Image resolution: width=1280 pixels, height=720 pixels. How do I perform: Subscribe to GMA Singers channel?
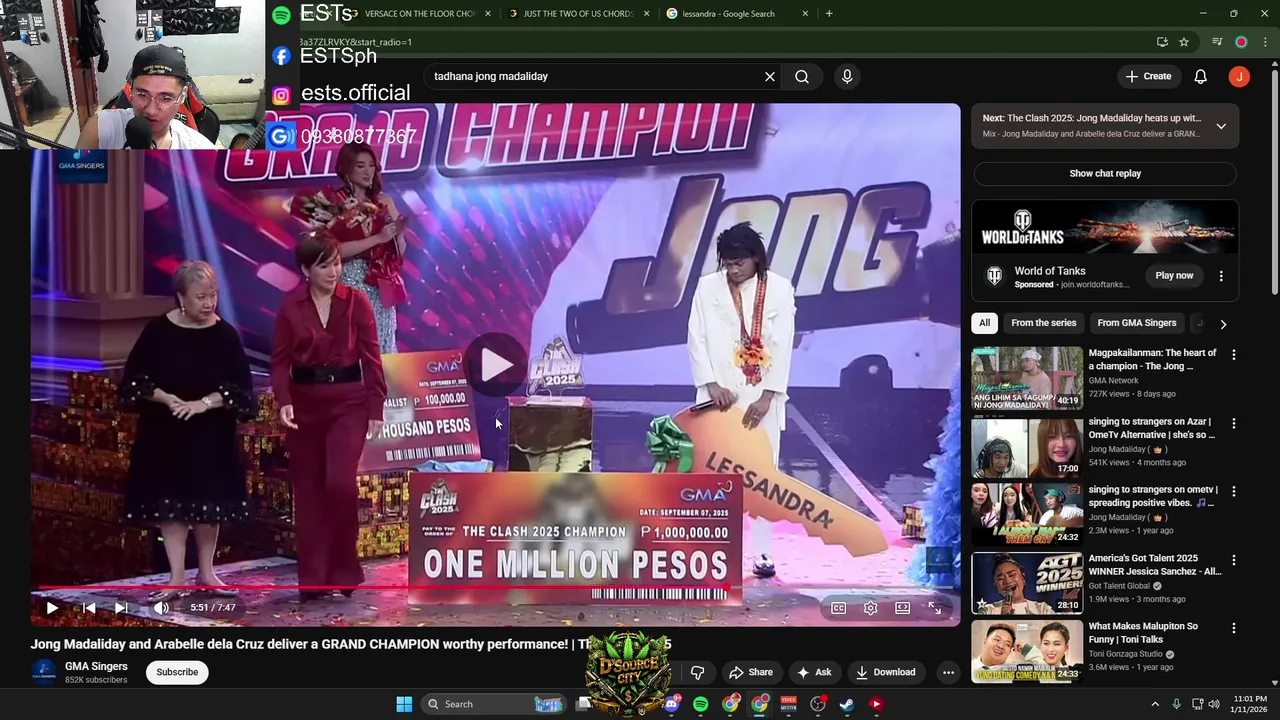pyautogui.click(x=177, y=672)
